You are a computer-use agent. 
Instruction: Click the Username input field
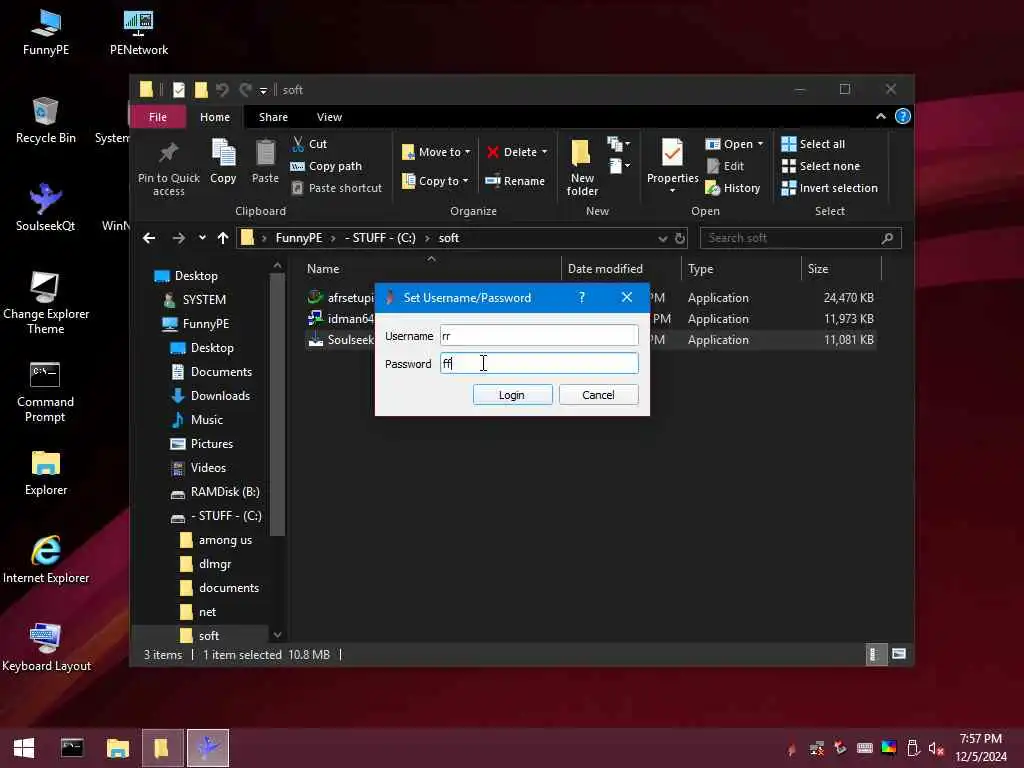coord(539,336)
